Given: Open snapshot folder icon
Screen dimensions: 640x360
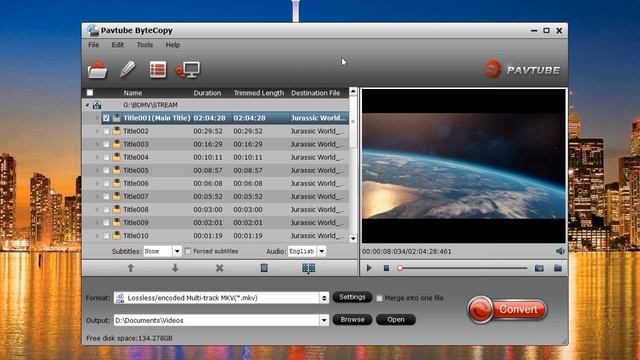Looking at the screenshot, I should tap(558, 268).
